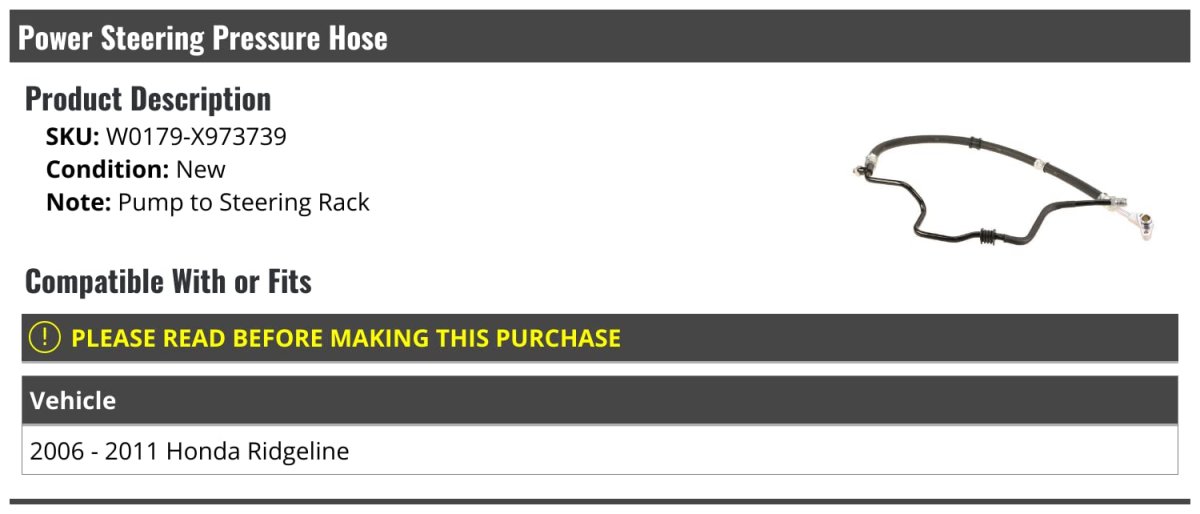Click the left end fitting of the pictured hose

click(x=861, y=172)
